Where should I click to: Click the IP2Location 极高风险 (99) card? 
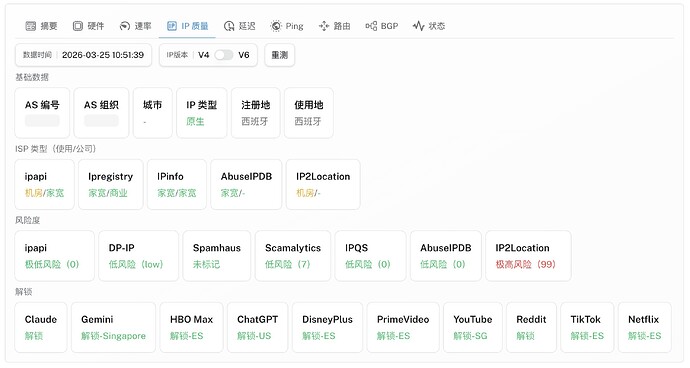point(528,256)
